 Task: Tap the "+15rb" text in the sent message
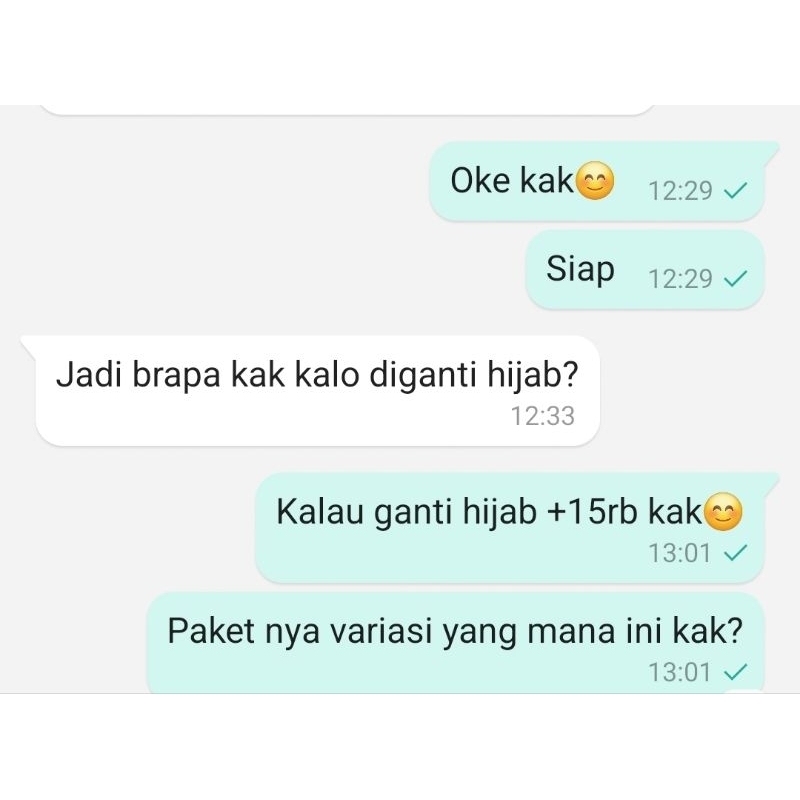coord(592,512)
